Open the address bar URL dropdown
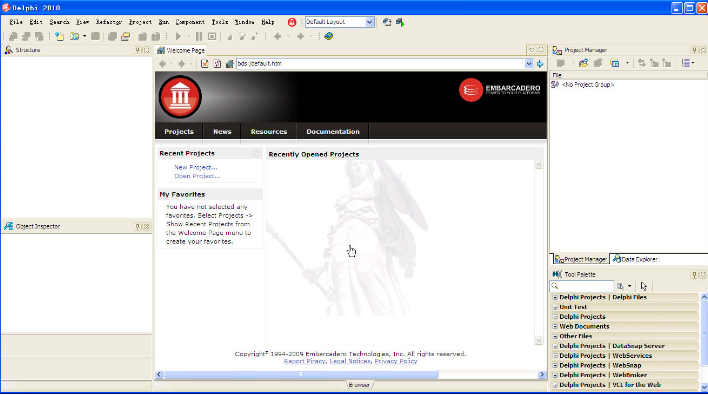Screen dimensions: 708x395 529,64
